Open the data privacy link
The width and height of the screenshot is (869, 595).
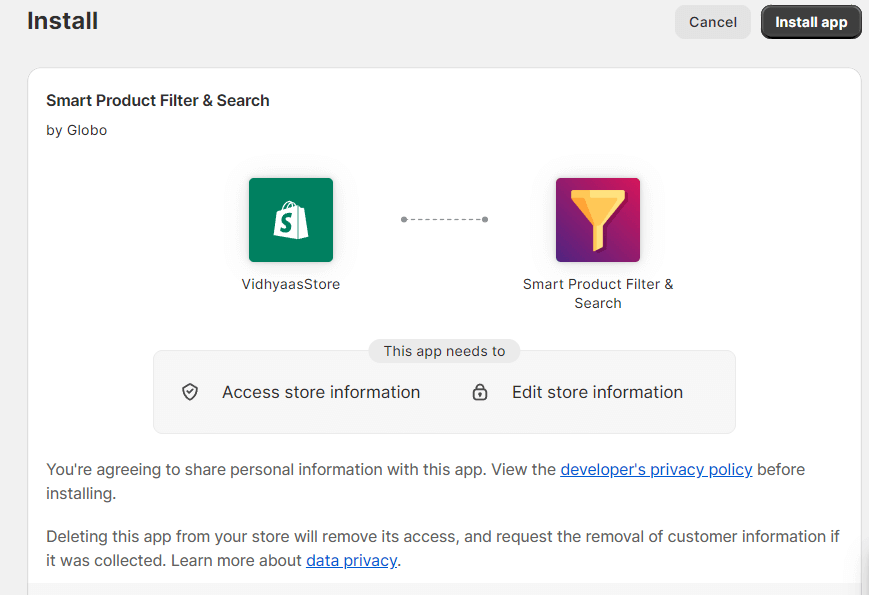pos(351,560)
